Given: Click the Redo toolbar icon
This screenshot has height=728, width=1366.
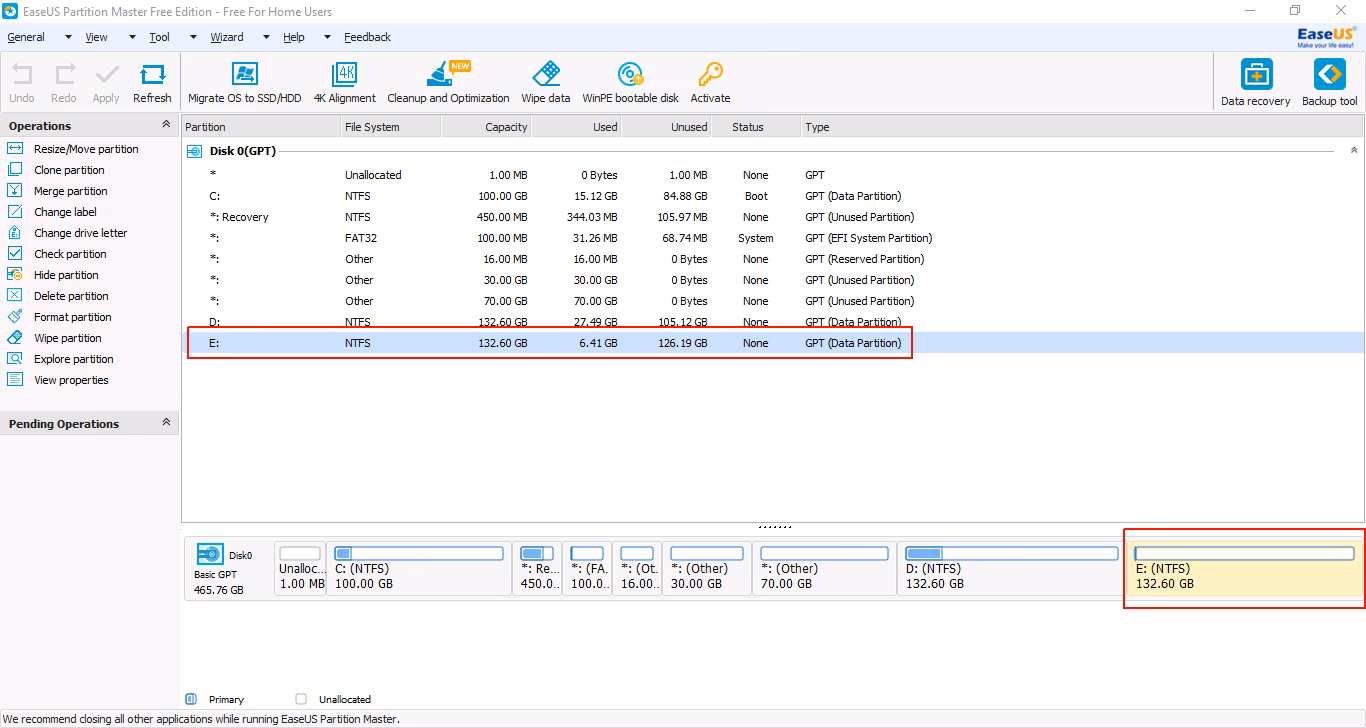Looking at the screenshot, I should [x=64, y=75].
